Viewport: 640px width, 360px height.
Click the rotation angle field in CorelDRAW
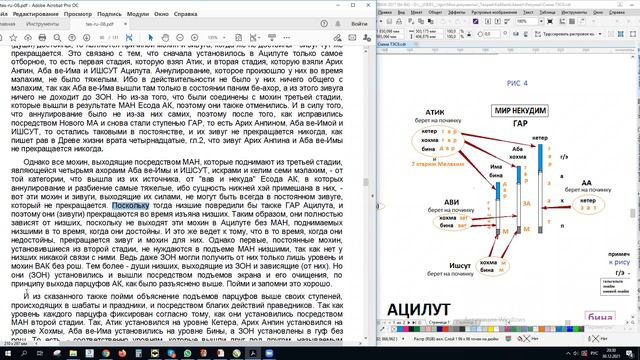click(x=491, y=34)
